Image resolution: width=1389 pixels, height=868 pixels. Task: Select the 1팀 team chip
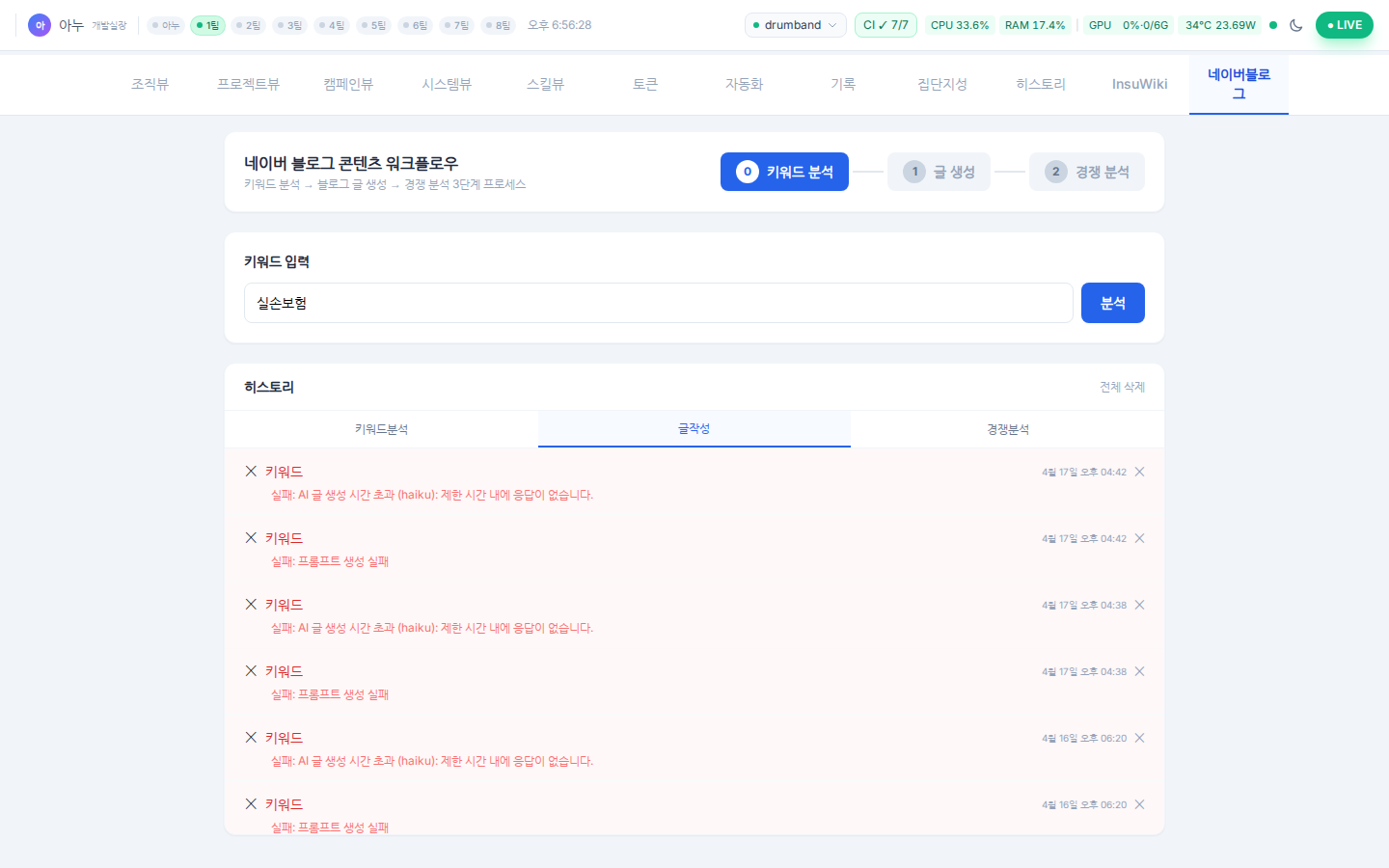coord(207,25)
